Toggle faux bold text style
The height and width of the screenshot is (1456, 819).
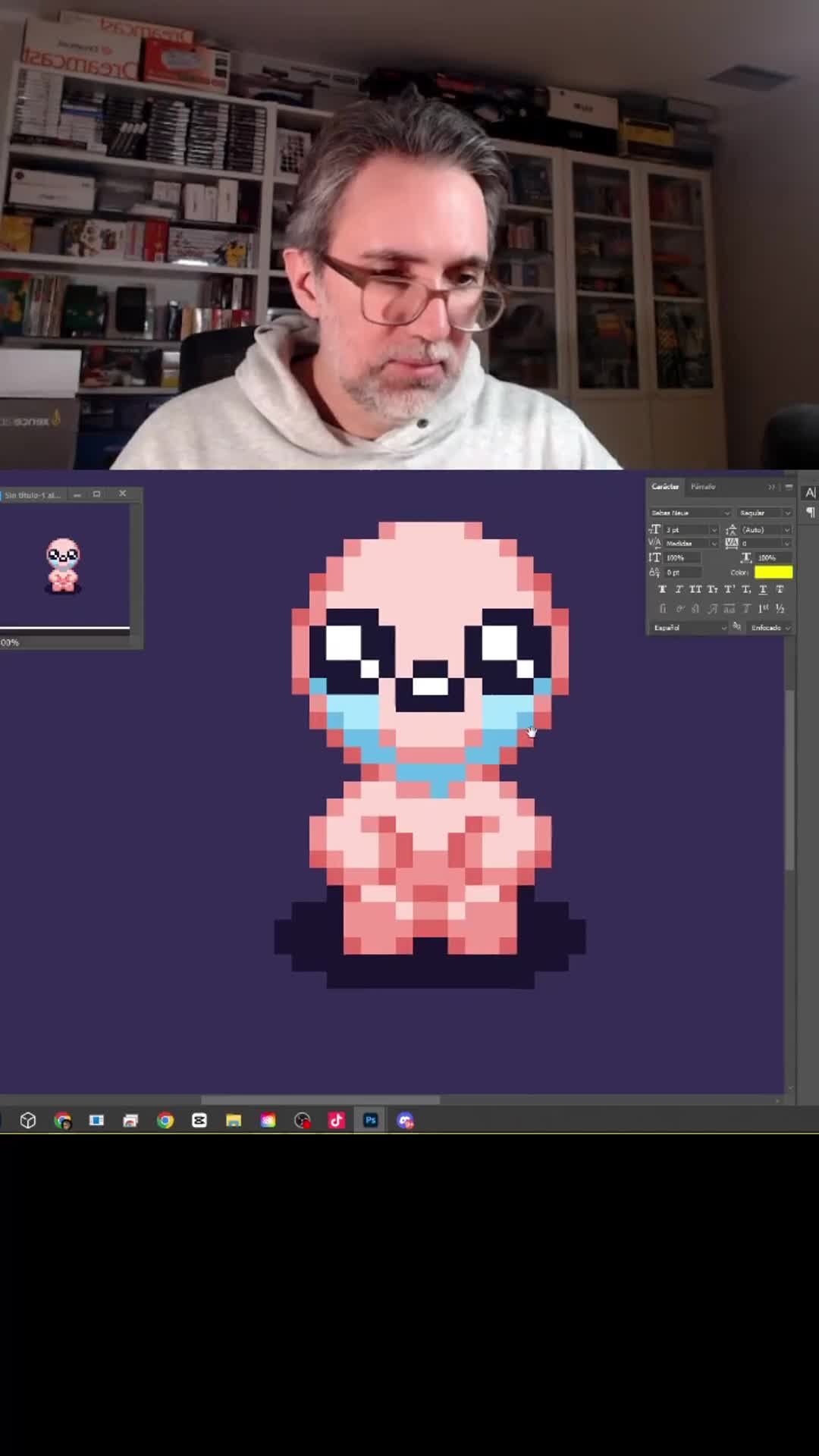[x=662, y=589]
